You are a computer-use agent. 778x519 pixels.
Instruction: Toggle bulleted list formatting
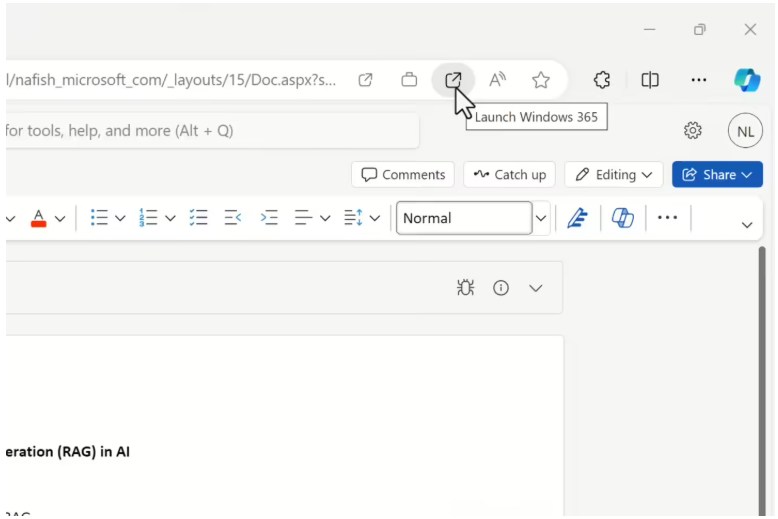click(x=99, y=218)
